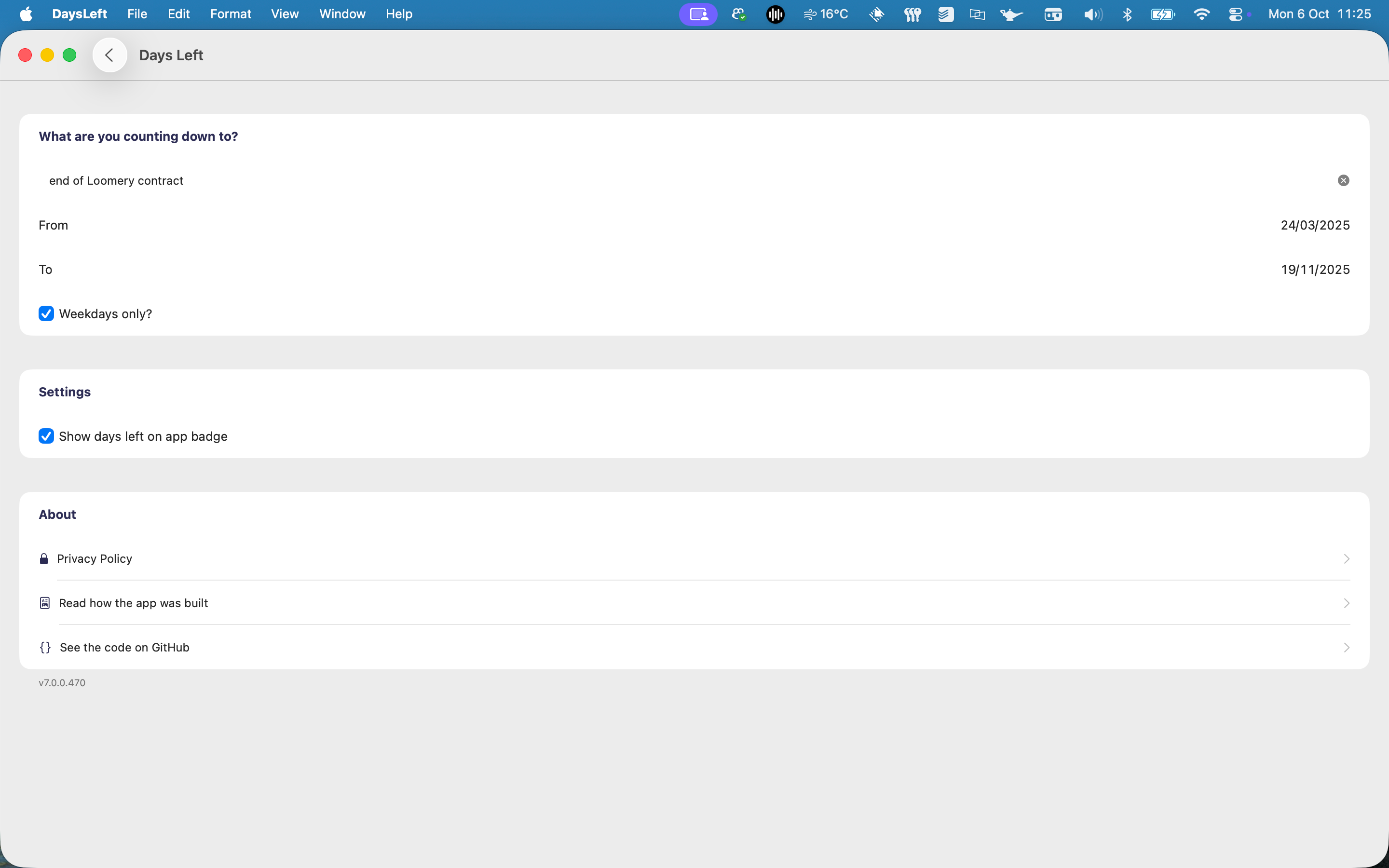
Task: Click the people with green checkmark menu bar icon
Action: [739, 14]
